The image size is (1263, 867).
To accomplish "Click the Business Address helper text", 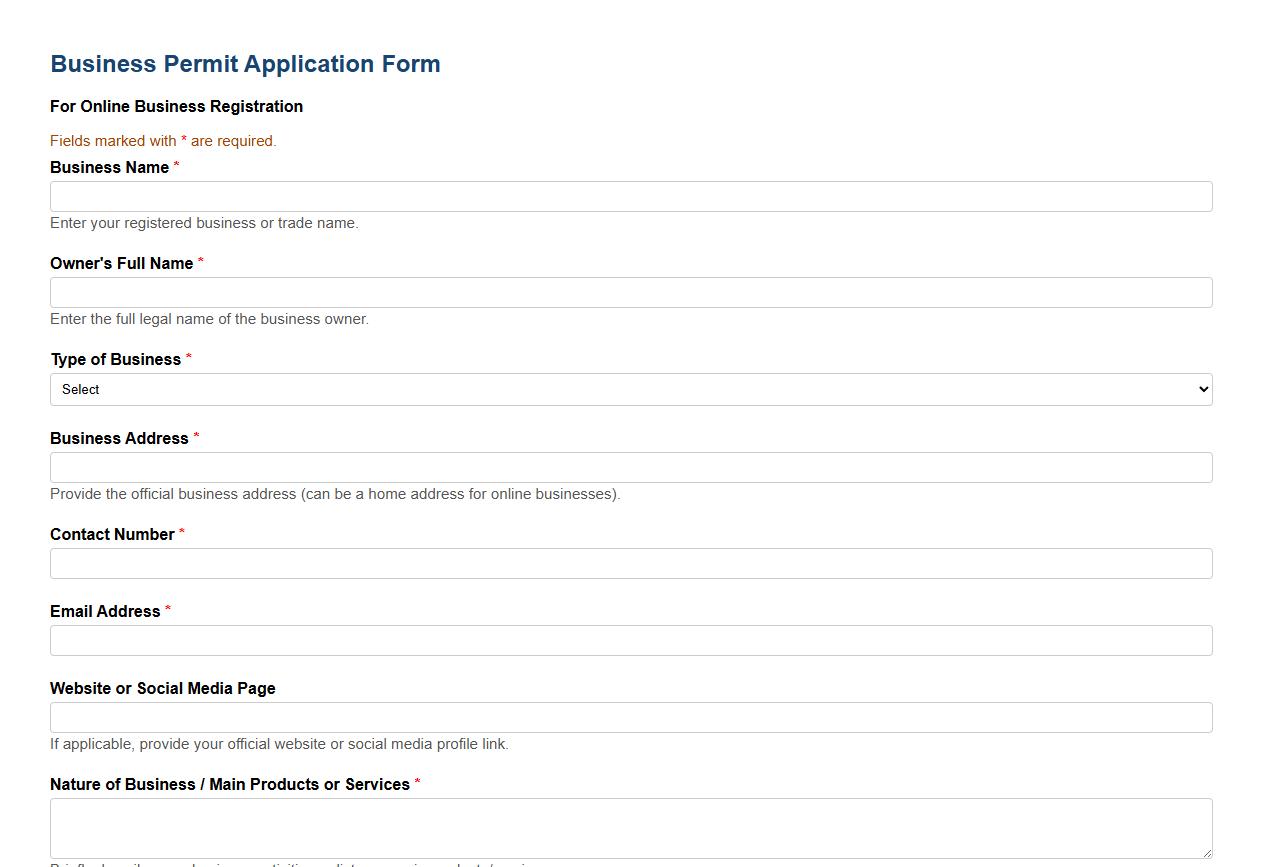I will point(335,494).
